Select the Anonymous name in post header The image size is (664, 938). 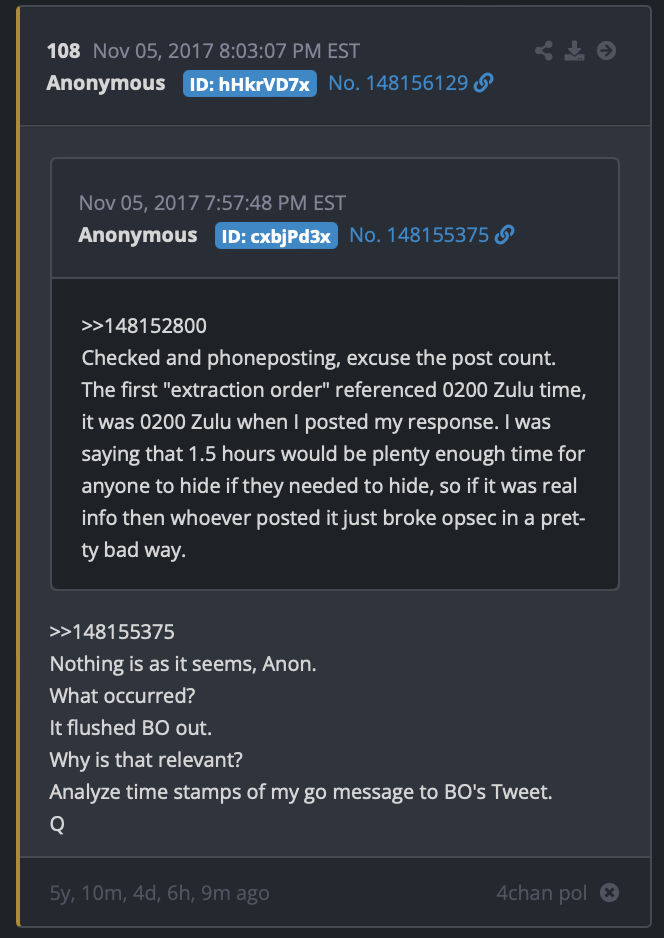click(106, 83)
